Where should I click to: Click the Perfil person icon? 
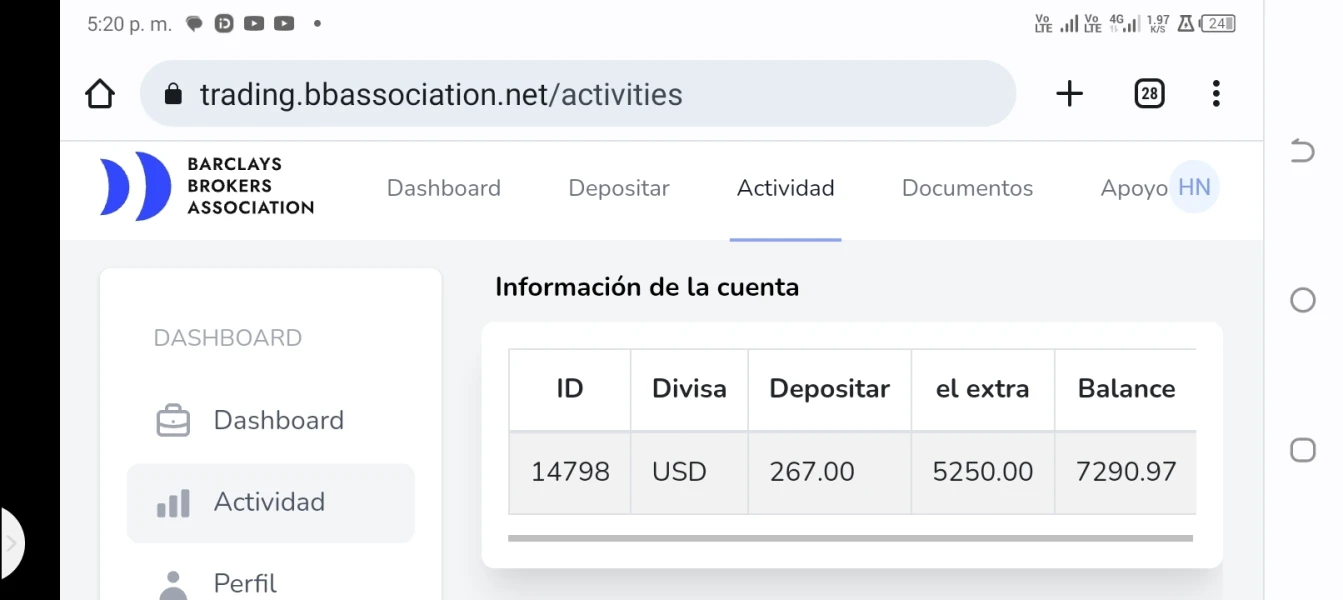(173, 584)
